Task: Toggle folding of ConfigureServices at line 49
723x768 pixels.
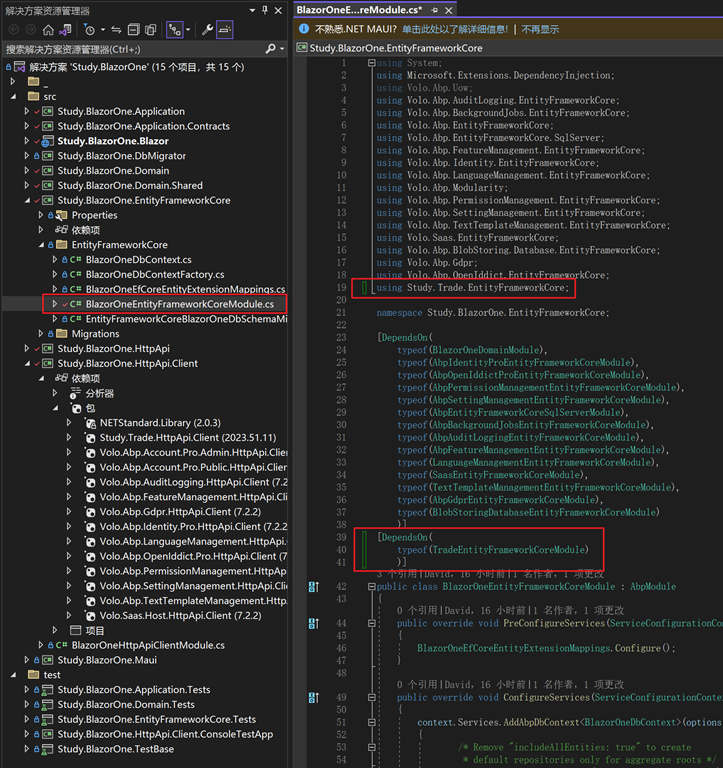Action: (372, 697)
